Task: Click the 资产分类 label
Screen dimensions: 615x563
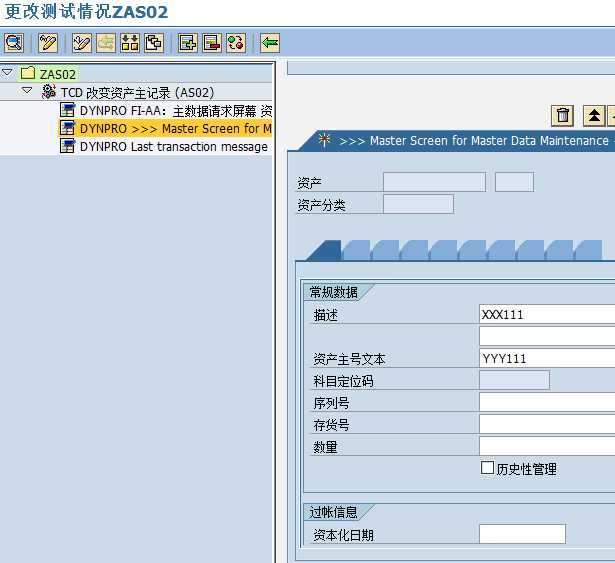Action: point(321,205)
